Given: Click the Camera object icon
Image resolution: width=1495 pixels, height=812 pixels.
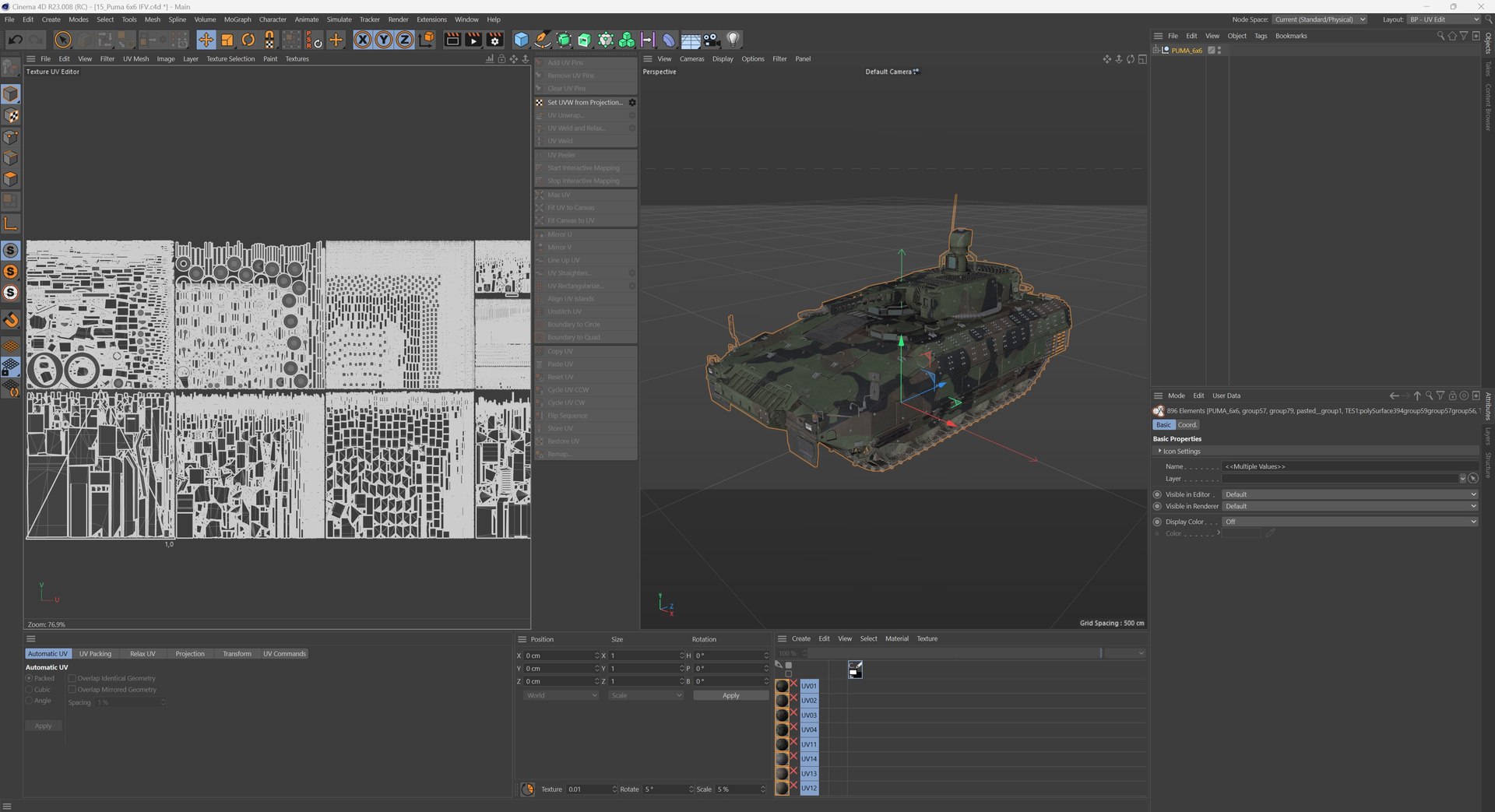Looking at the screenshot, I should pos(712,40).
